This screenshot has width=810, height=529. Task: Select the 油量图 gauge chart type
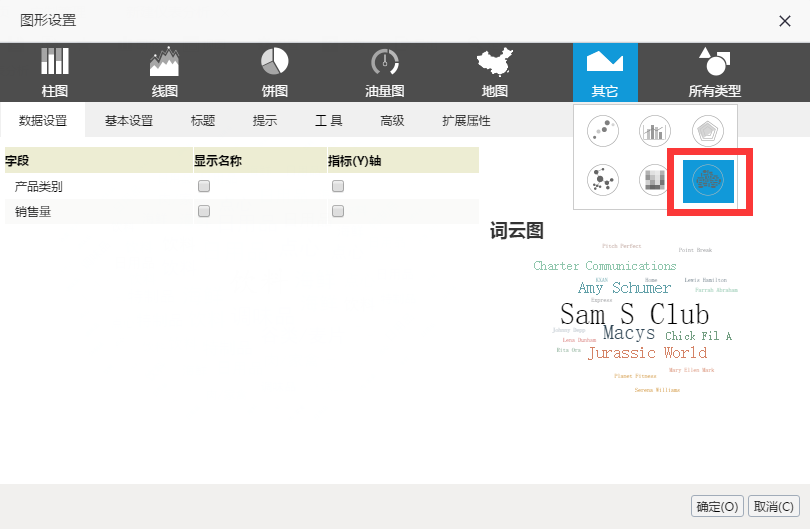(384, 72)
